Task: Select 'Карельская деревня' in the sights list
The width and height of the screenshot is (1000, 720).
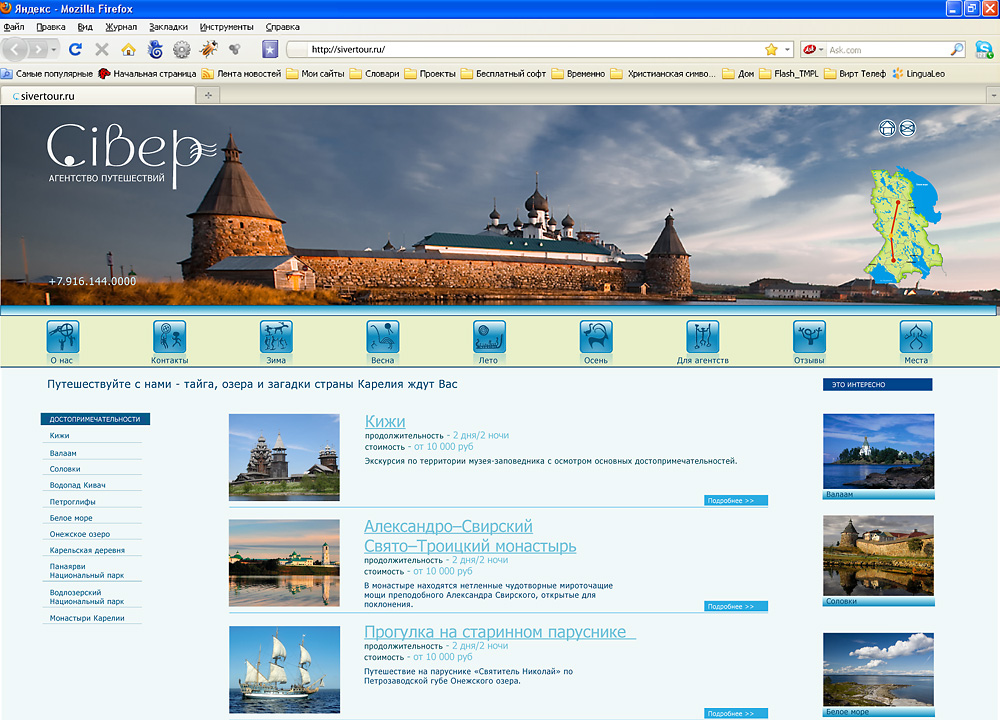Action: click(x=87, y=550)
